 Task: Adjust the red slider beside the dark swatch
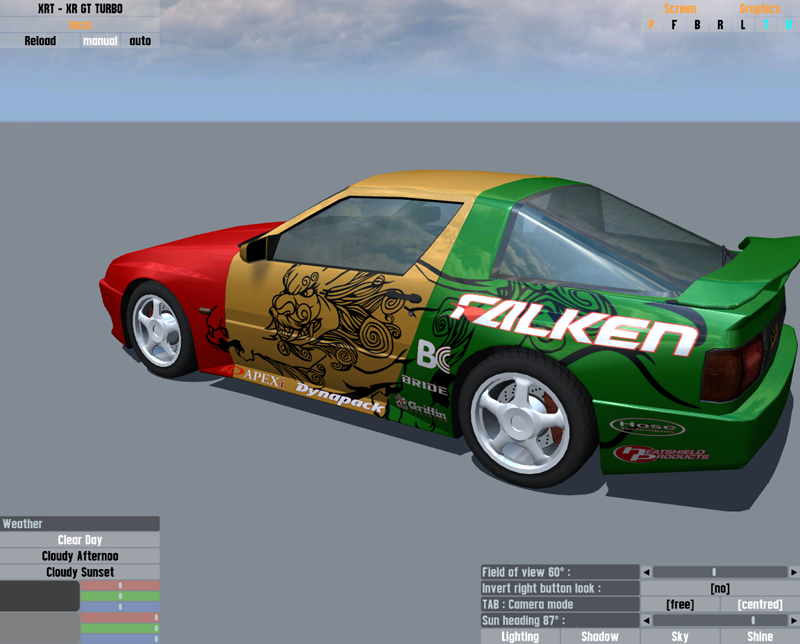pyautogui.click(x=120, y=585)
